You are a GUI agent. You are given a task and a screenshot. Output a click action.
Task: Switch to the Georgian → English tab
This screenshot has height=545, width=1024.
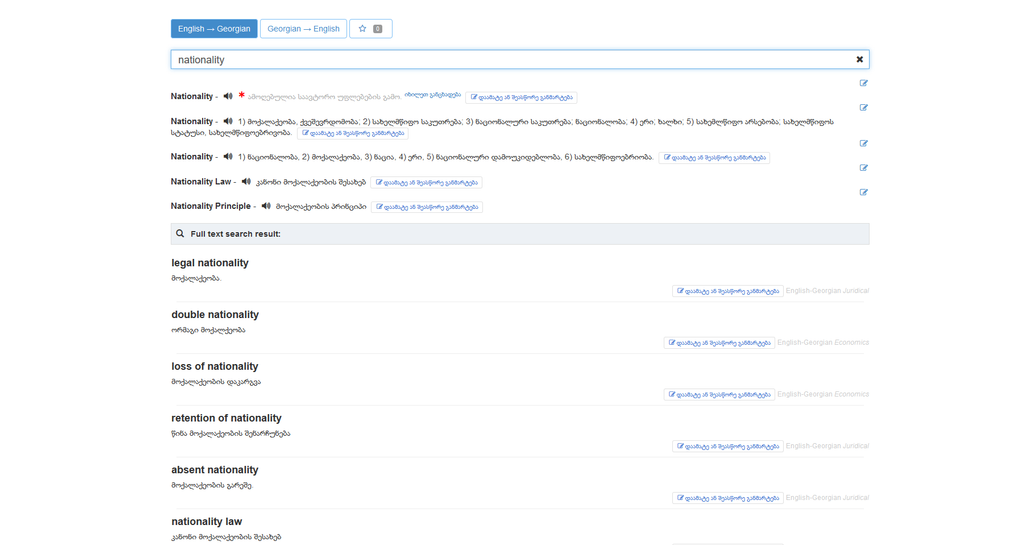[303, 29]
